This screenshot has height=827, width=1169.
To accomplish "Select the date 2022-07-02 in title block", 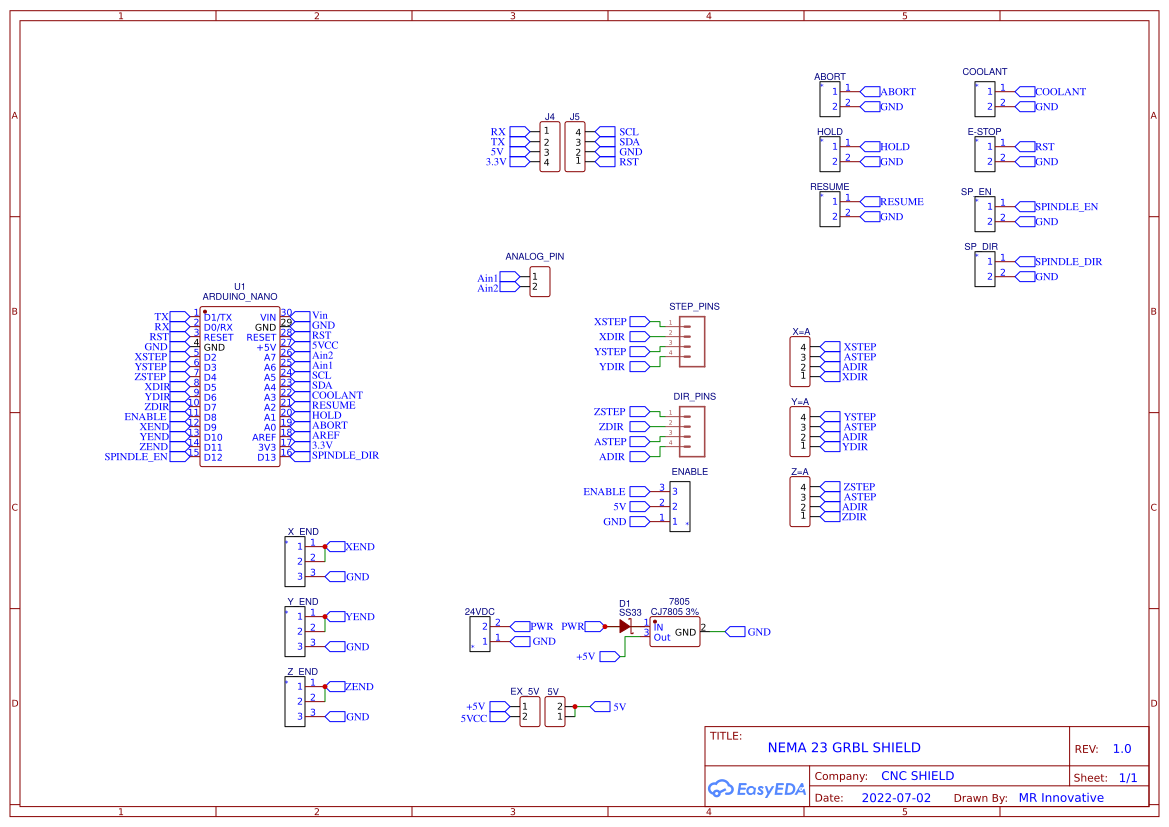I will tap(898, 797).
